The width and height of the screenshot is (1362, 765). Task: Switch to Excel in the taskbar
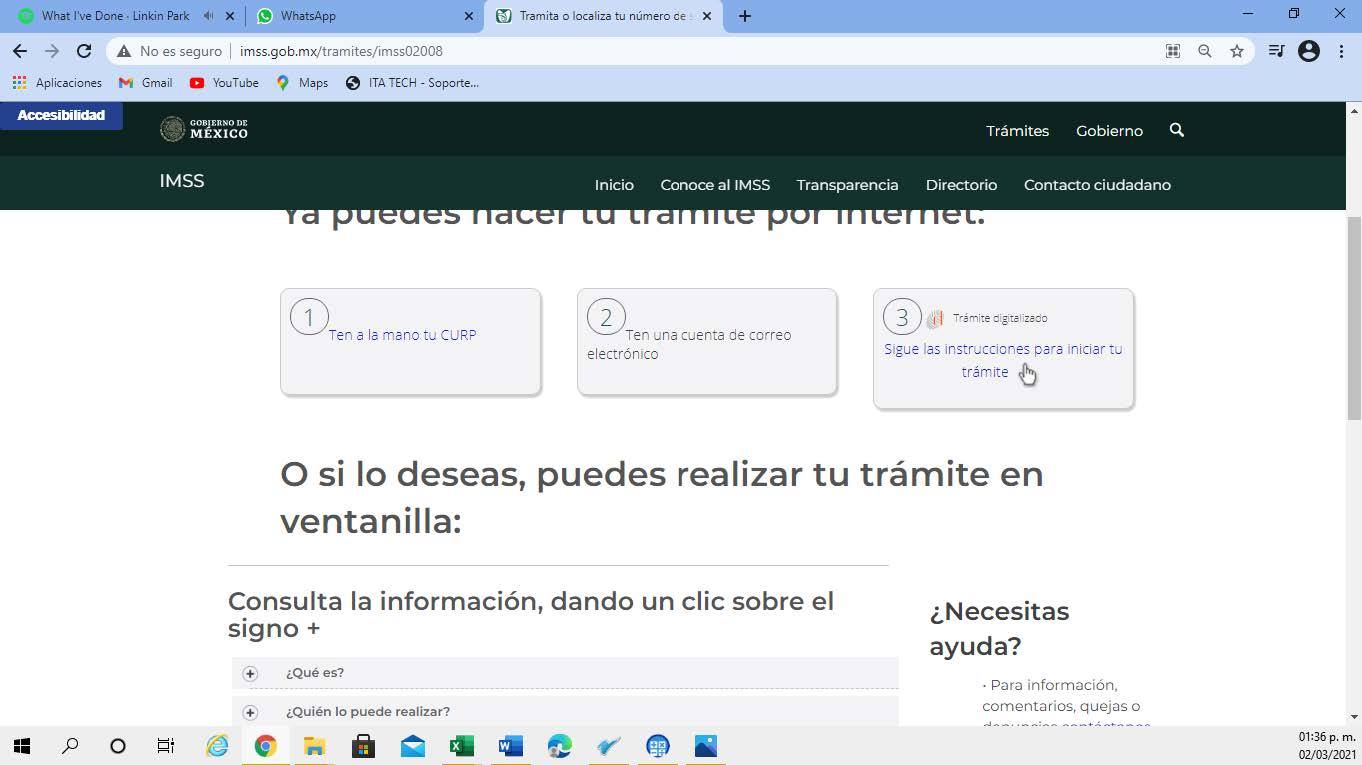pyautogui.click(x=461, y=746)
